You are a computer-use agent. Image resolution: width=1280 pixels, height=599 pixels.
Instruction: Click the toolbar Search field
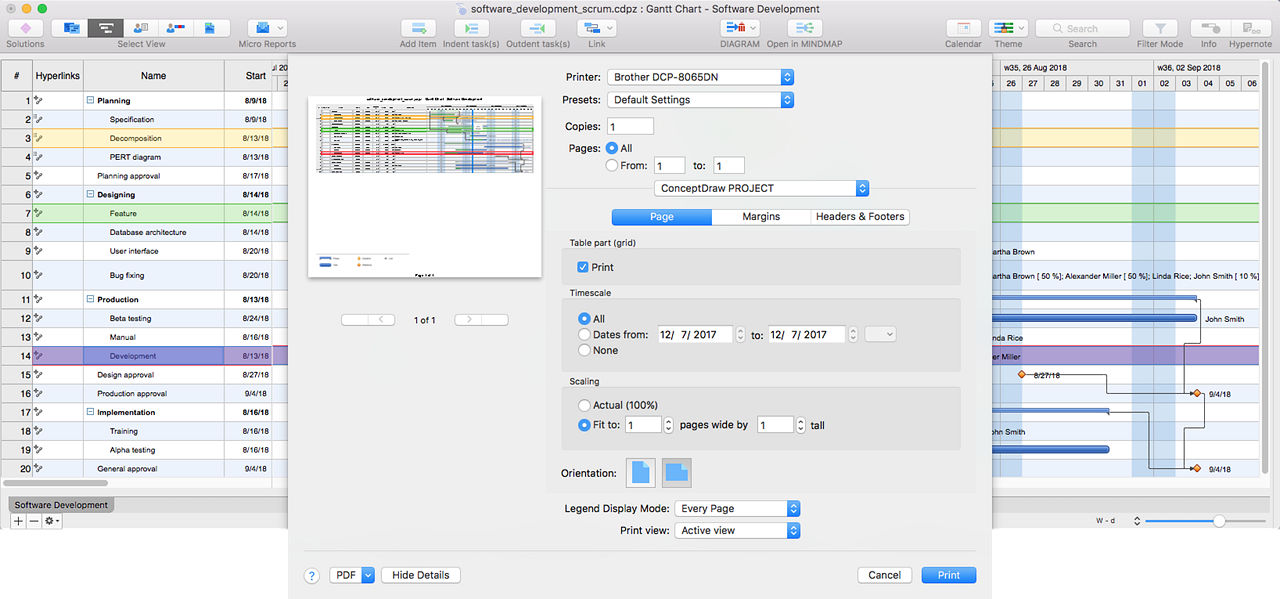tap(1082, 28)
